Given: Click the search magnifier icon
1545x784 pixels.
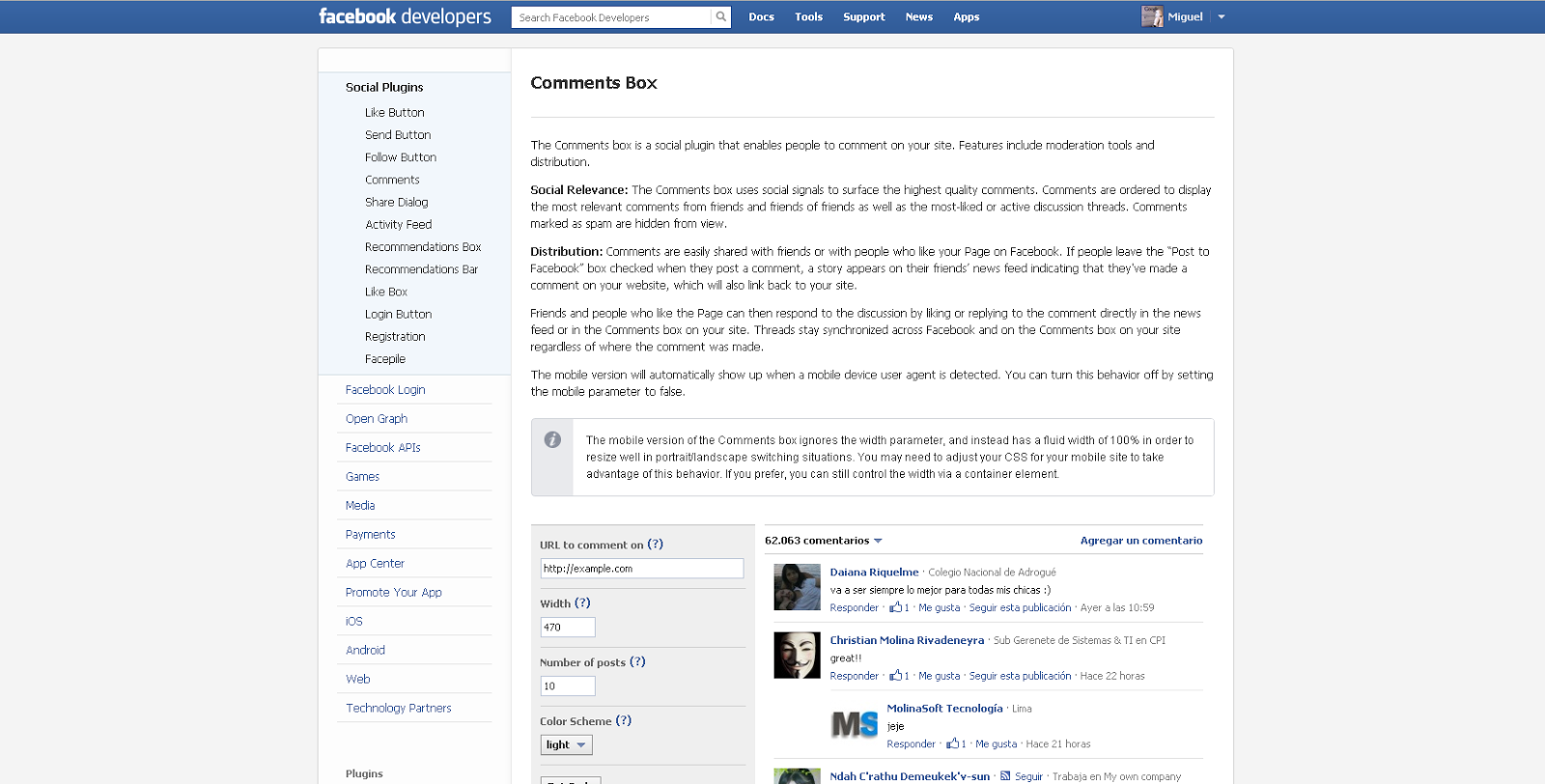Looking at the screenshot, I should click(x=720, y=16).
